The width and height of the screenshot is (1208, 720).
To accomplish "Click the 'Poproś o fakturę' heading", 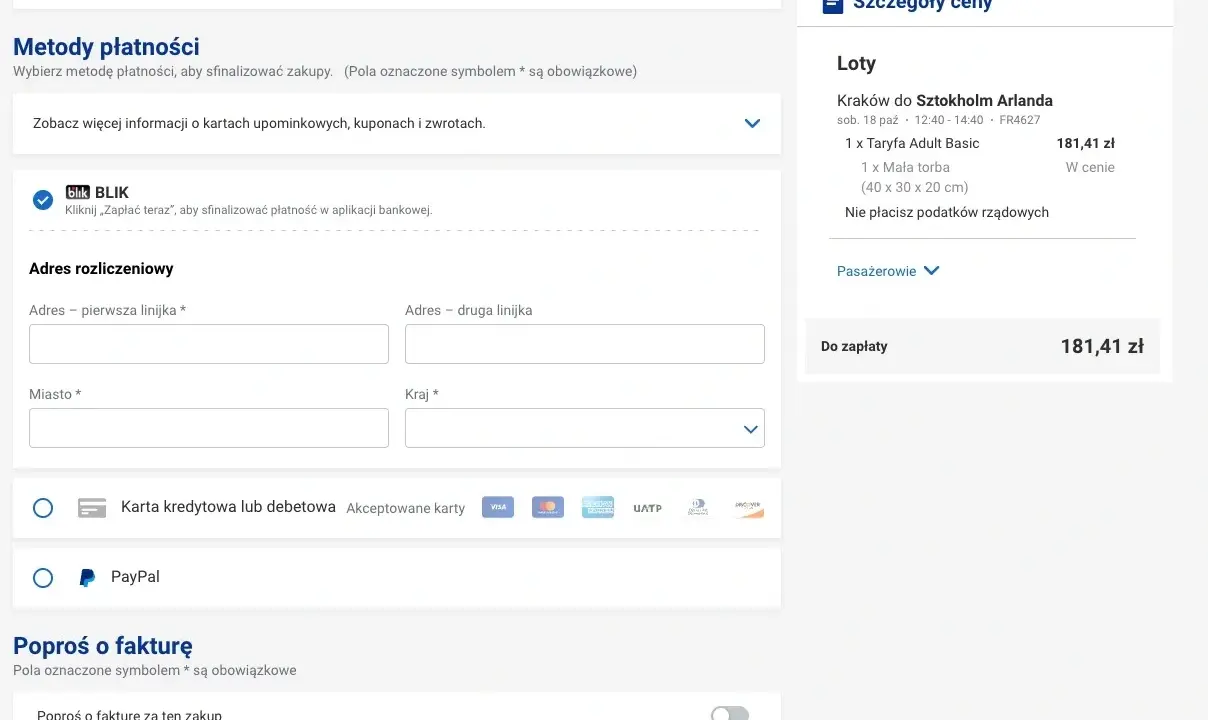I will [103, 646].
